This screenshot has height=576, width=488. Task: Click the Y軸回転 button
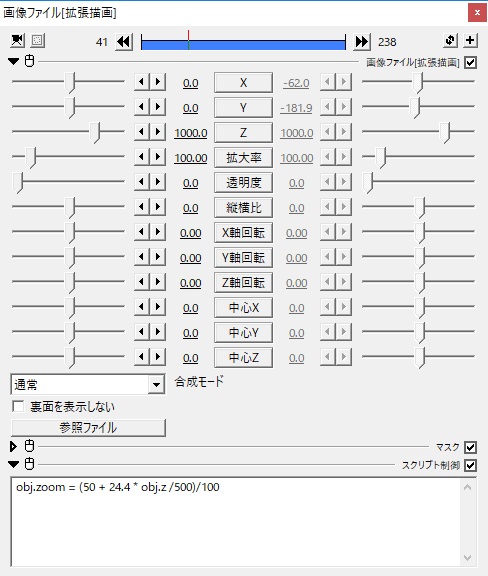coord(243,258)
